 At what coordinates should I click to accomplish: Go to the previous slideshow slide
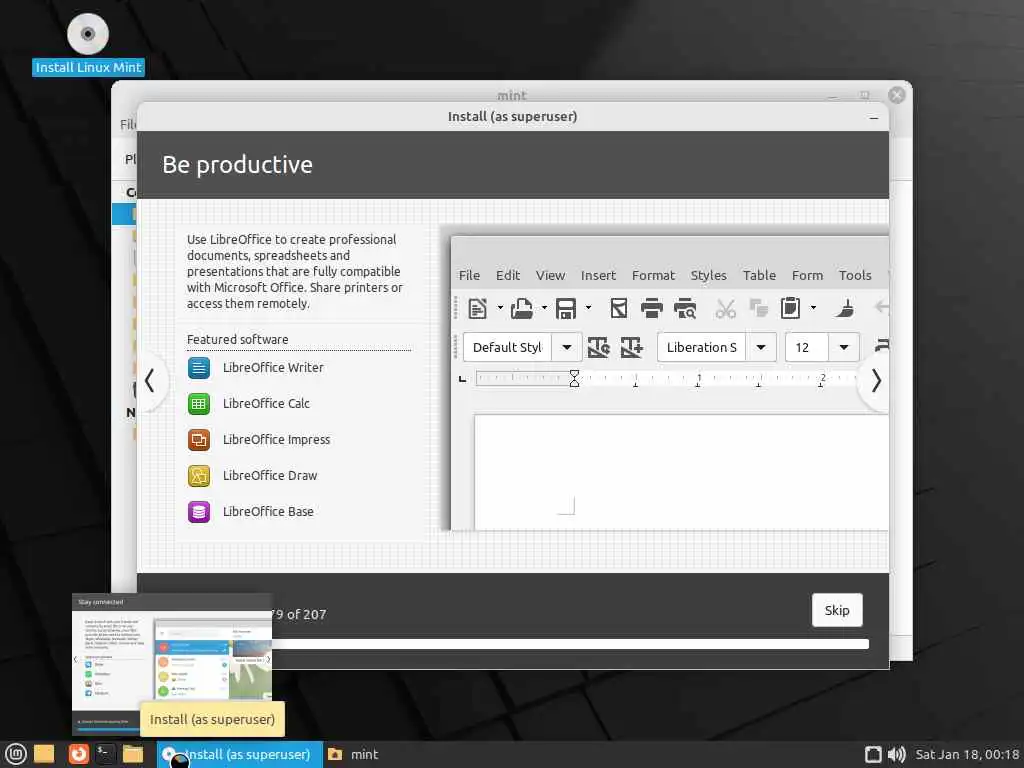pos(150,380)
